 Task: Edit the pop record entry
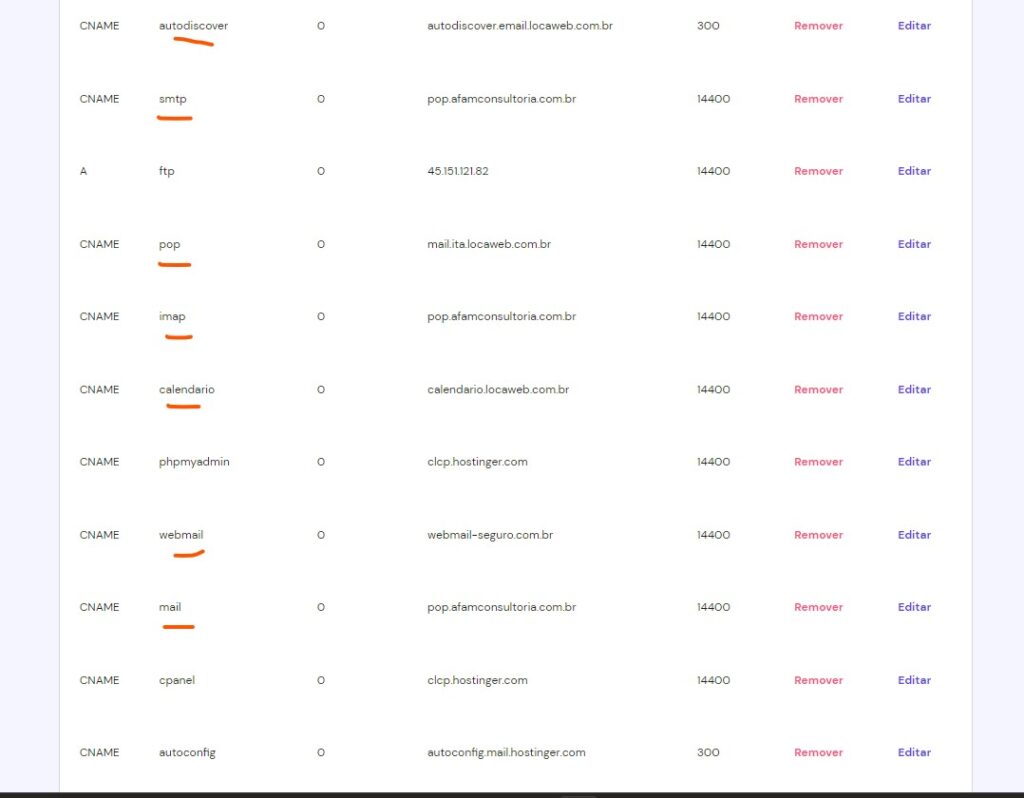coord(914,244)
